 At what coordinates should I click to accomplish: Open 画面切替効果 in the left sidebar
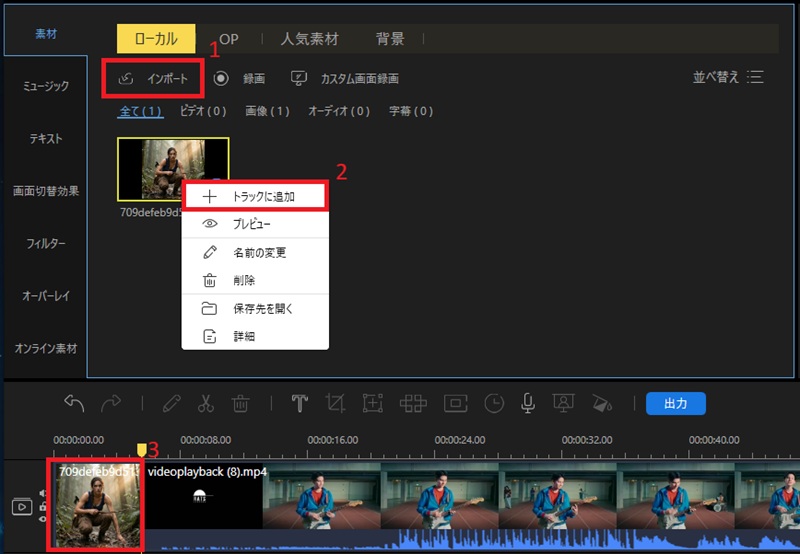click(x=45, y=191)
